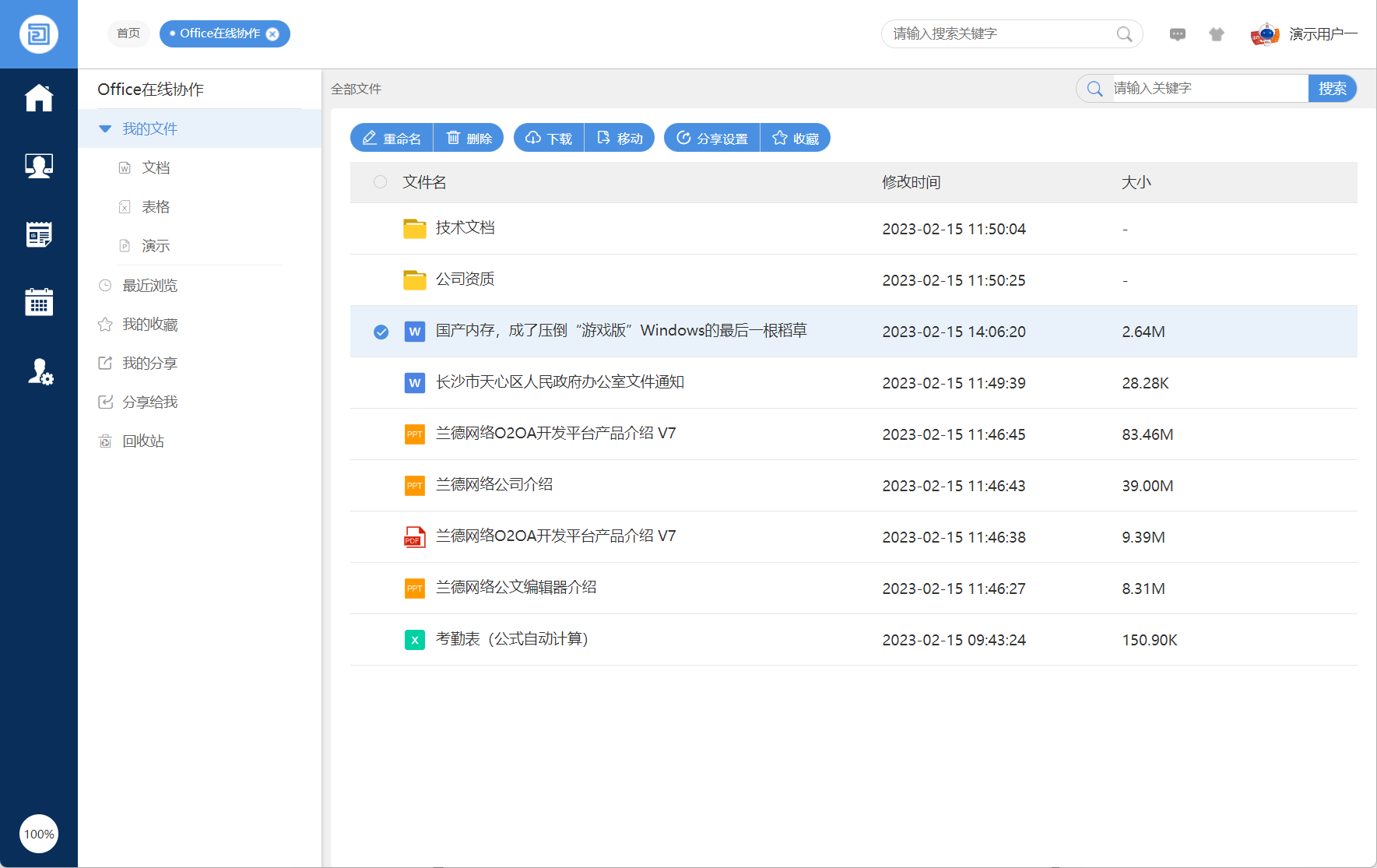This screenshot has height=868, width=1377.
Task: Open 回收站 in the sidebar
Action: point(143,441)
